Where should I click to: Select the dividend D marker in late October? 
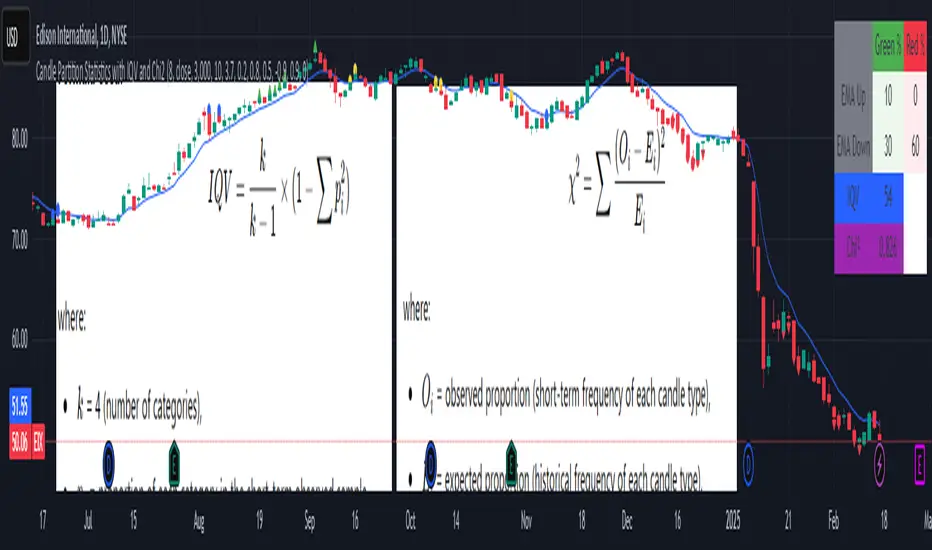tap(430, 463)
